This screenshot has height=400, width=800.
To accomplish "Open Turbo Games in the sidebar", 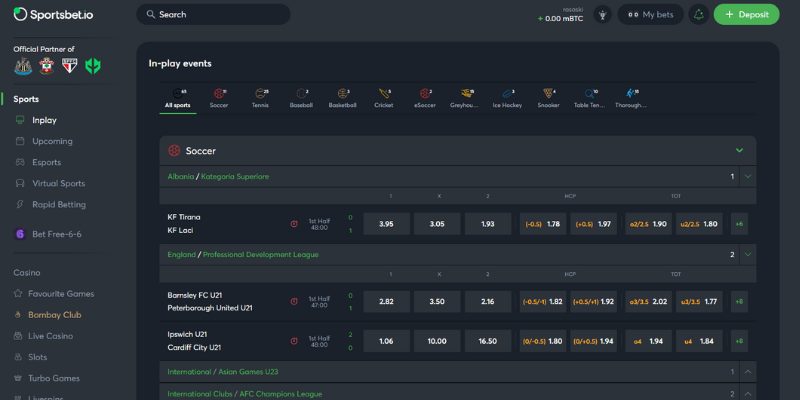I will [x=53, y=378].
